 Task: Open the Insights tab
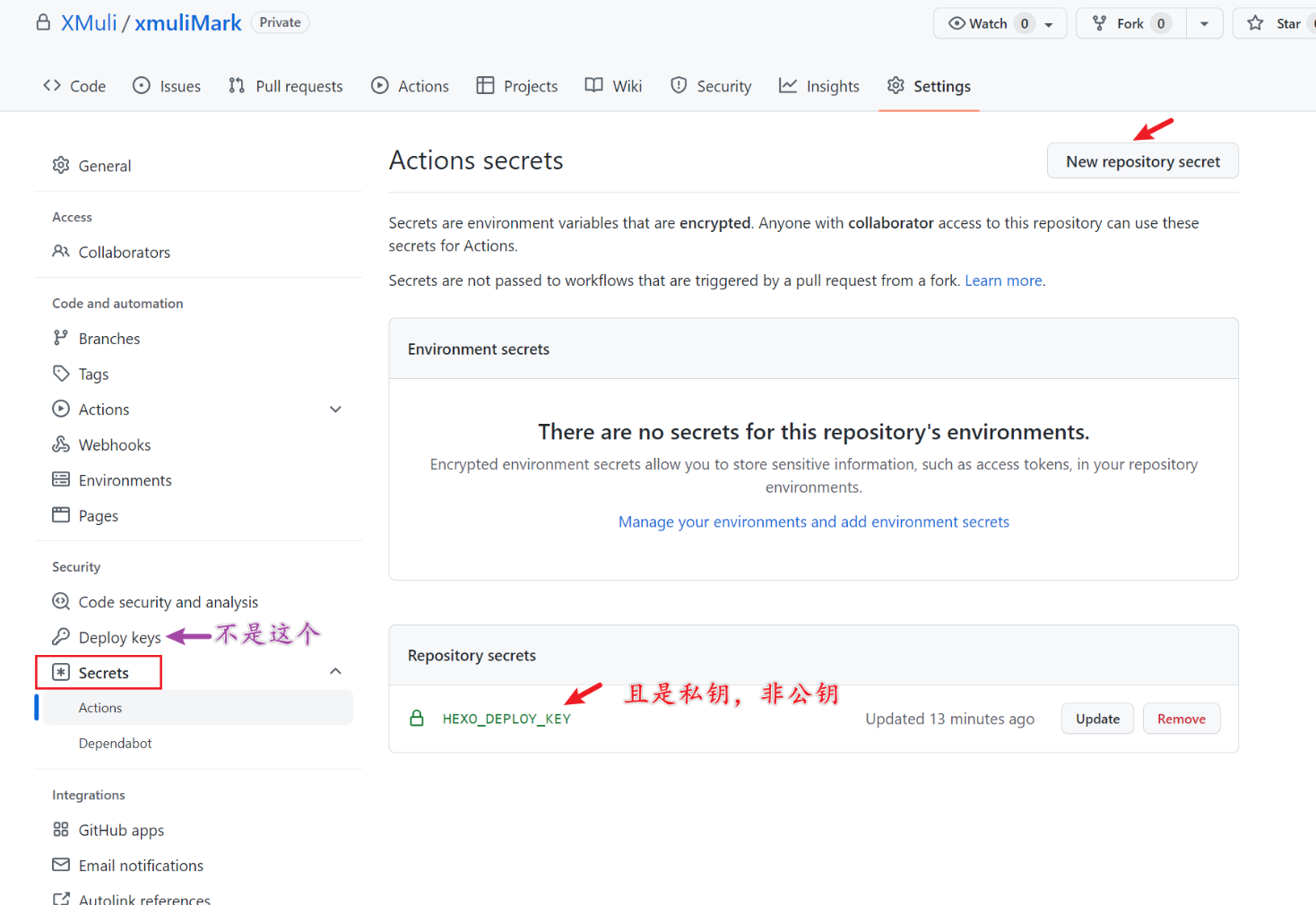[x=819, y=86]
